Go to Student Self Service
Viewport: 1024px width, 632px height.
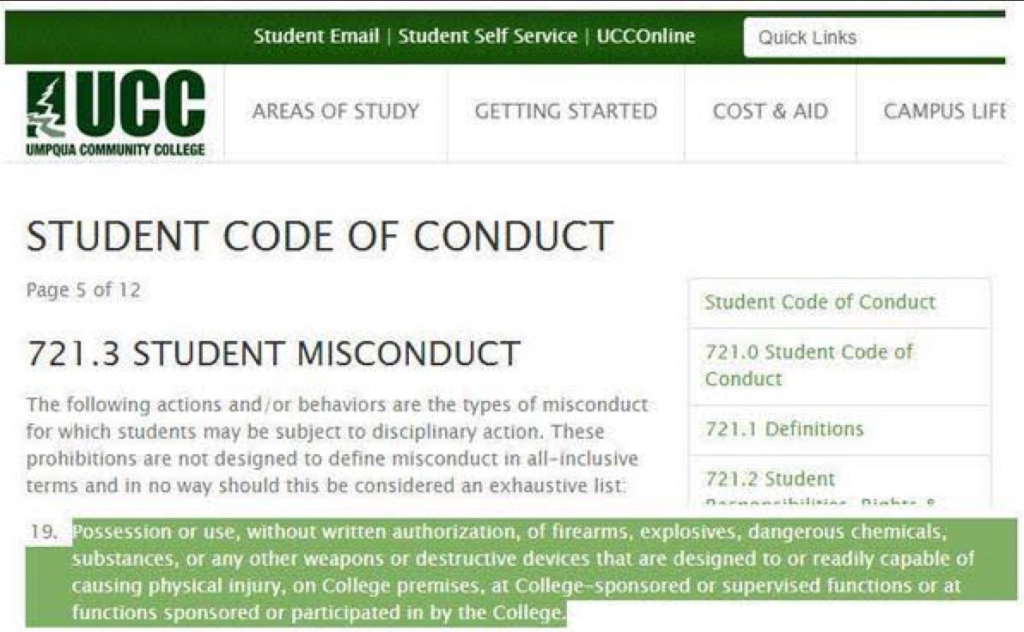[487, 37]
